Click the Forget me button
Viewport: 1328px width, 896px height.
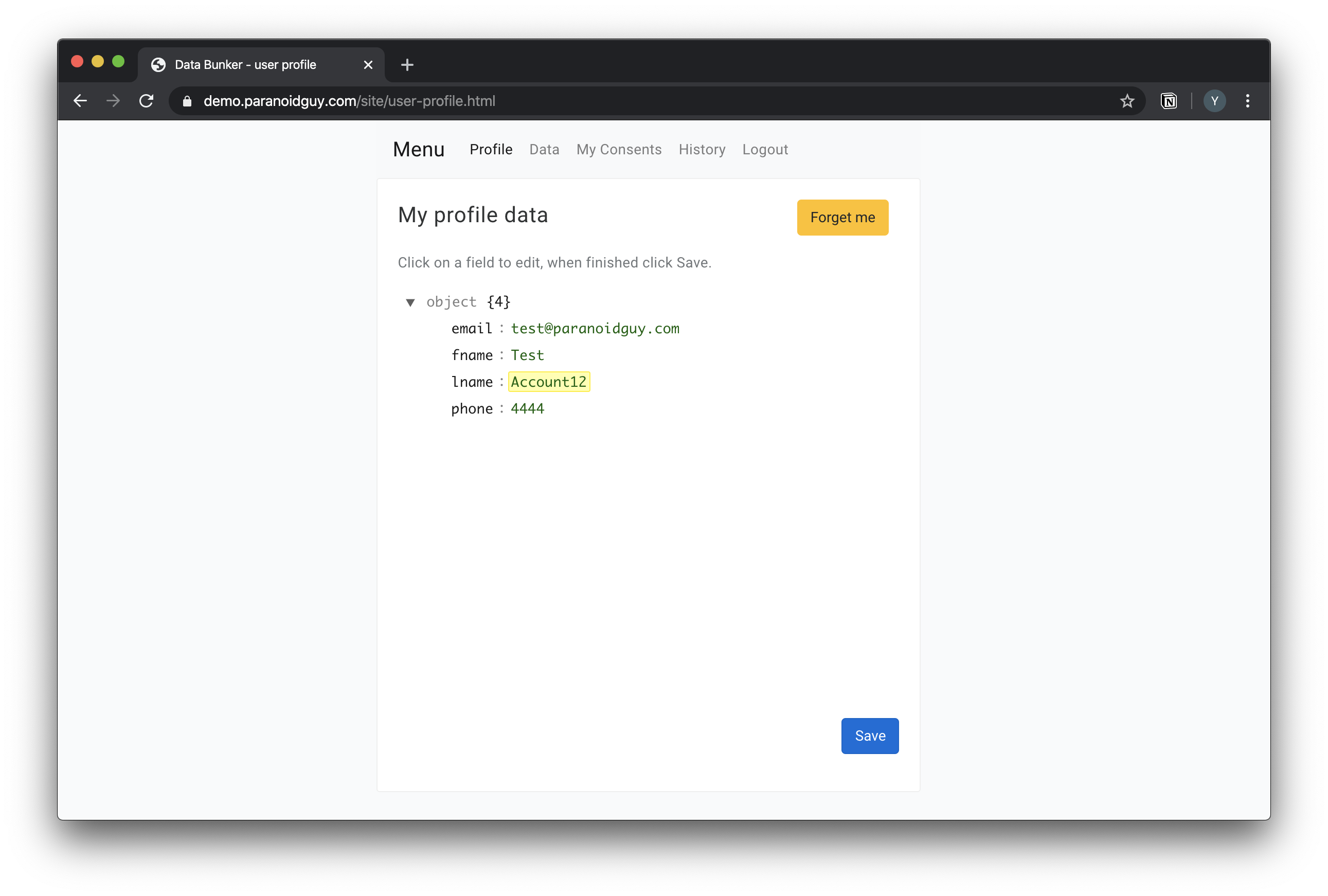(842, 217)
